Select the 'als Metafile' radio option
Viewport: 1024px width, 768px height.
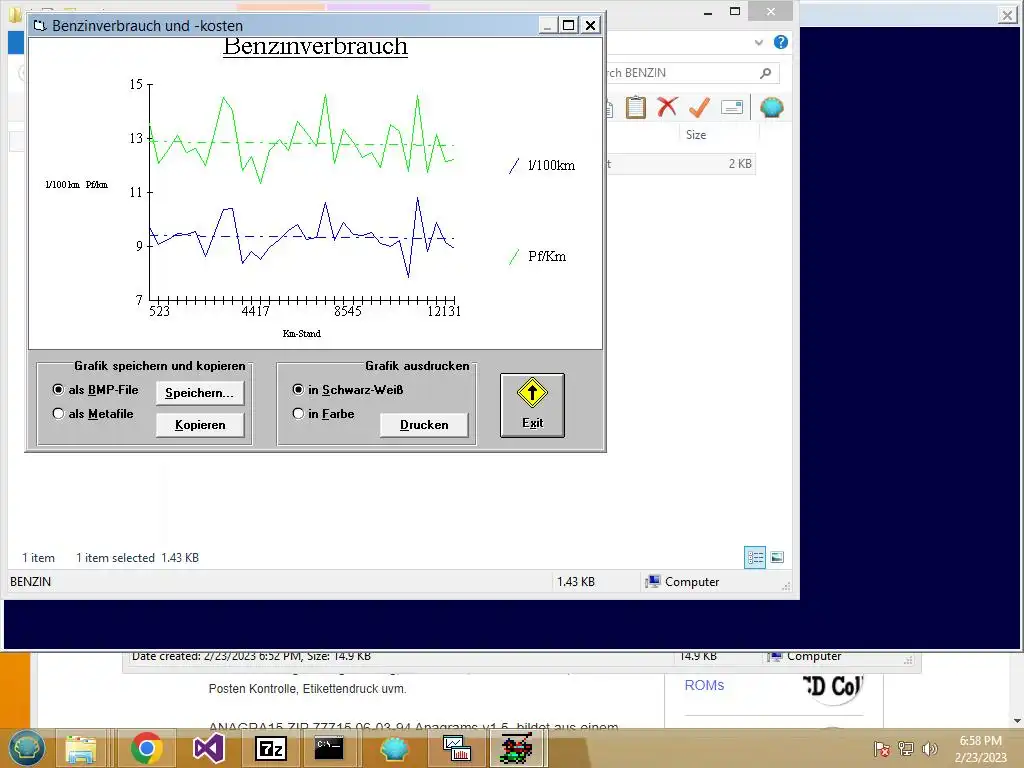click(92, 414)
